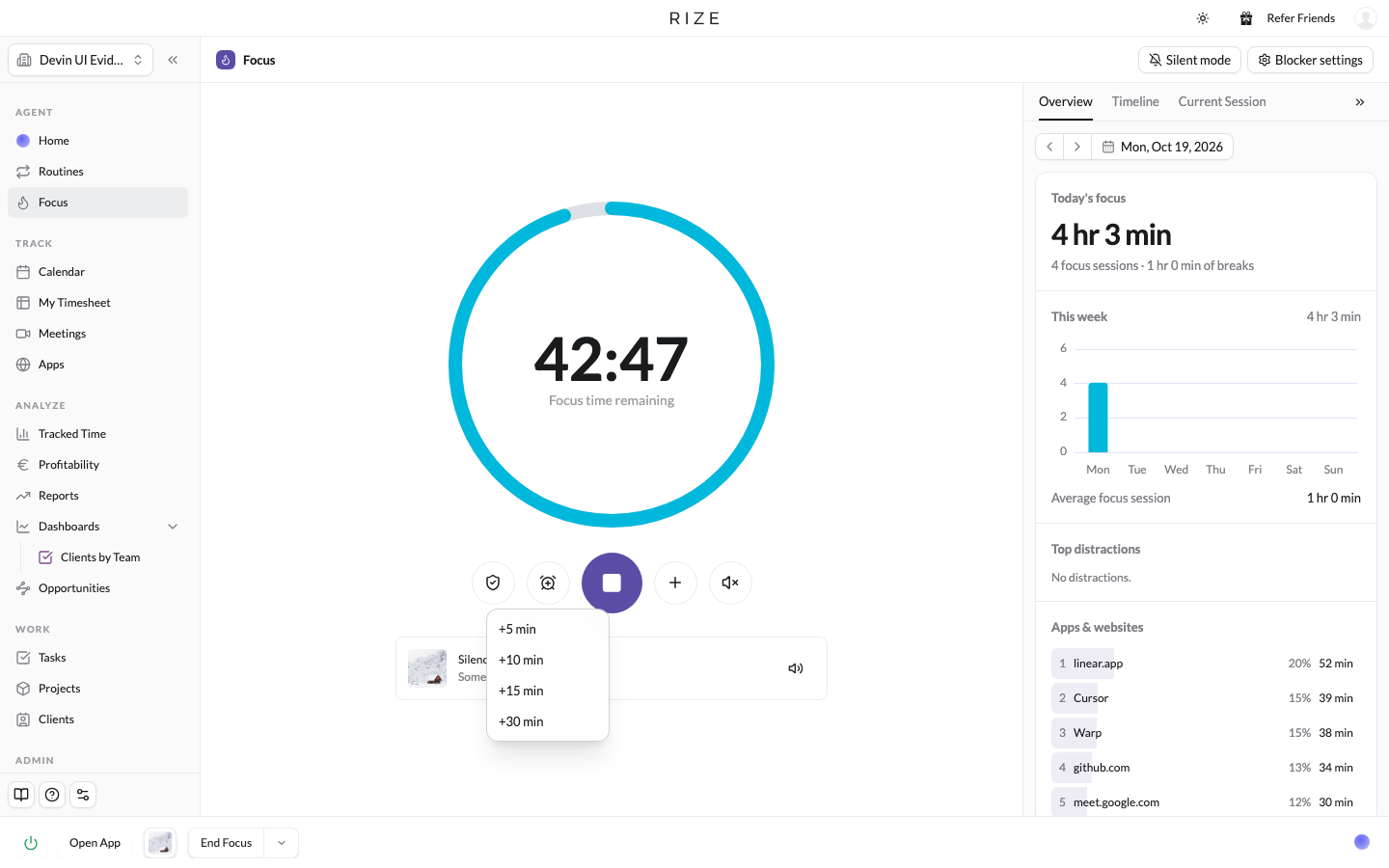The height and width of the screenshot is (868, 1389).
Task: Click the plus icon next to the stop button
Action: pyautogui.click(x=675, y=583)
